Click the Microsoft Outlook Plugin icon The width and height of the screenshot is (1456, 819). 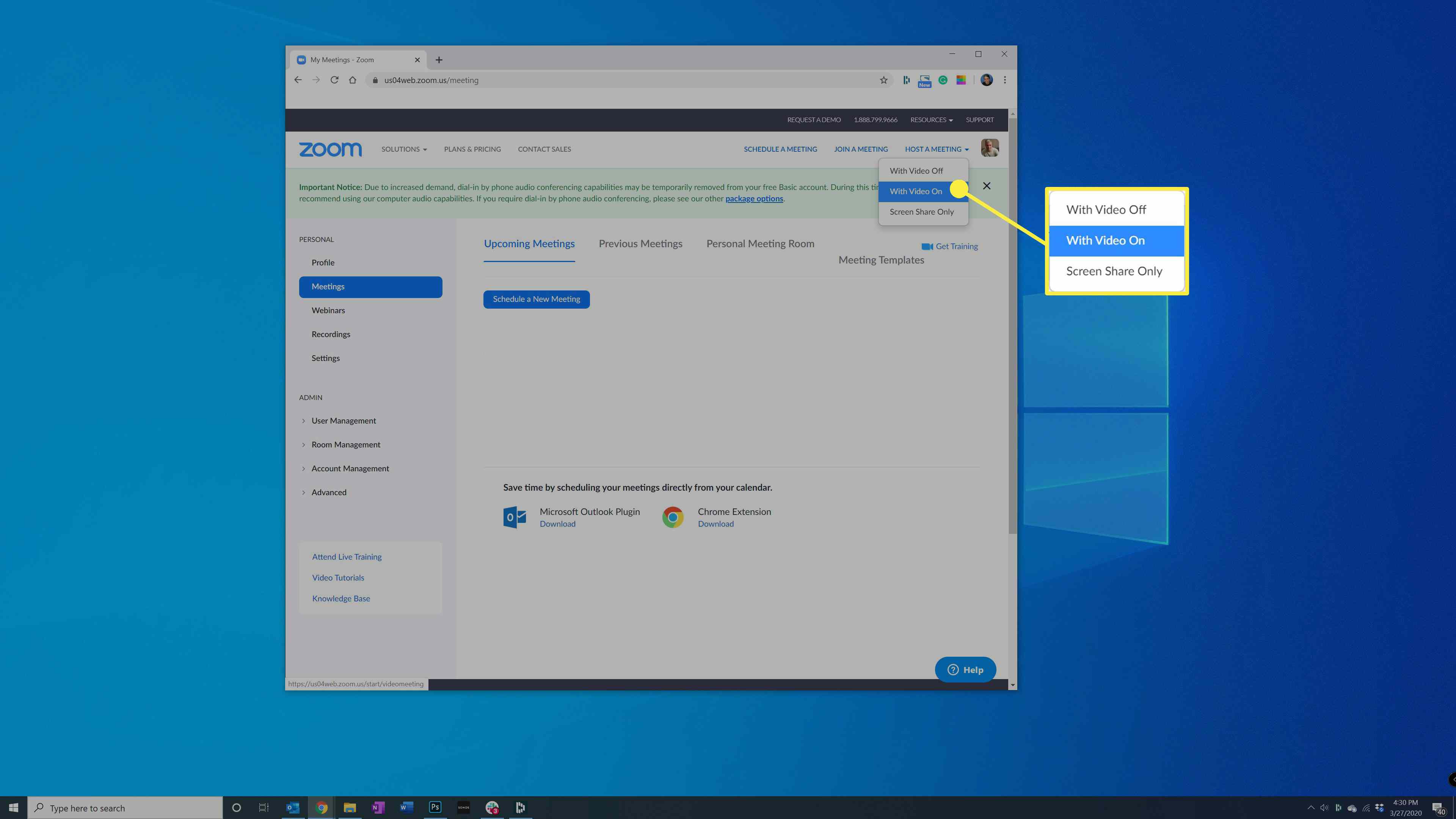[515, 517]
